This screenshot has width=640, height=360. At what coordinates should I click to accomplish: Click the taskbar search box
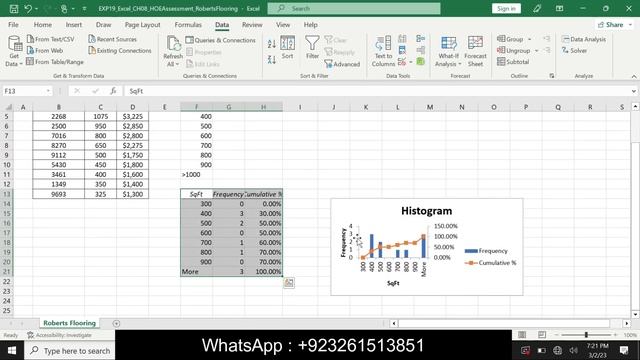[x=70, y=351]
